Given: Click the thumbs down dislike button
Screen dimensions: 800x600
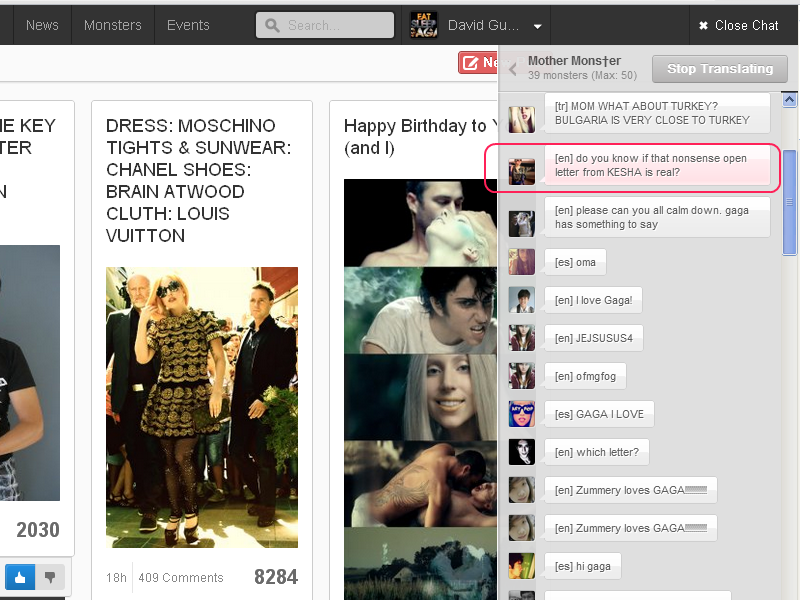Looking at the screenshot, I should coord(49,577).
